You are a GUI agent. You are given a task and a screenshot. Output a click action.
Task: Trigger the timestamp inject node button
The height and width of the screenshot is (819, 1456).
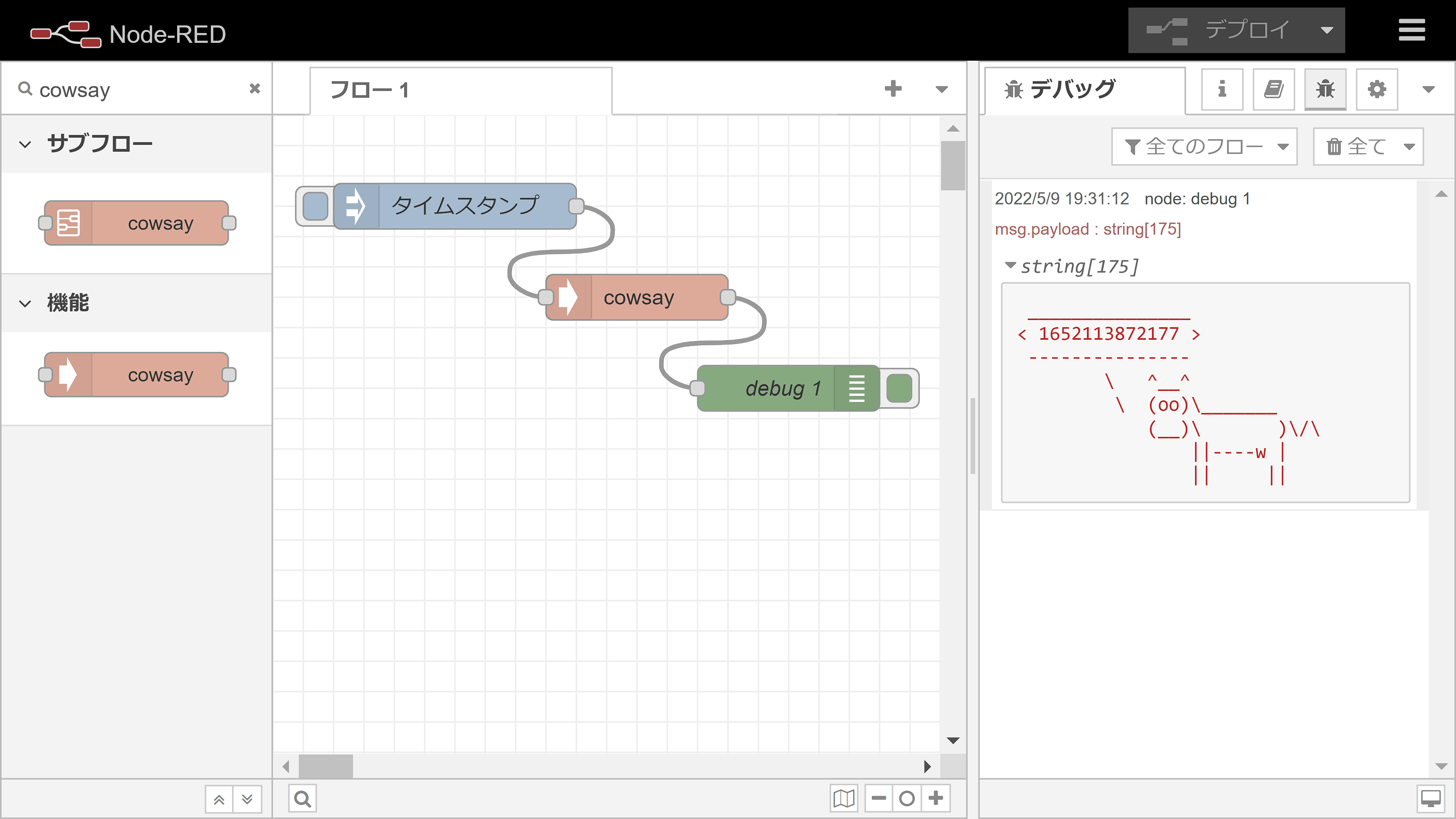[x=315, y=206]
